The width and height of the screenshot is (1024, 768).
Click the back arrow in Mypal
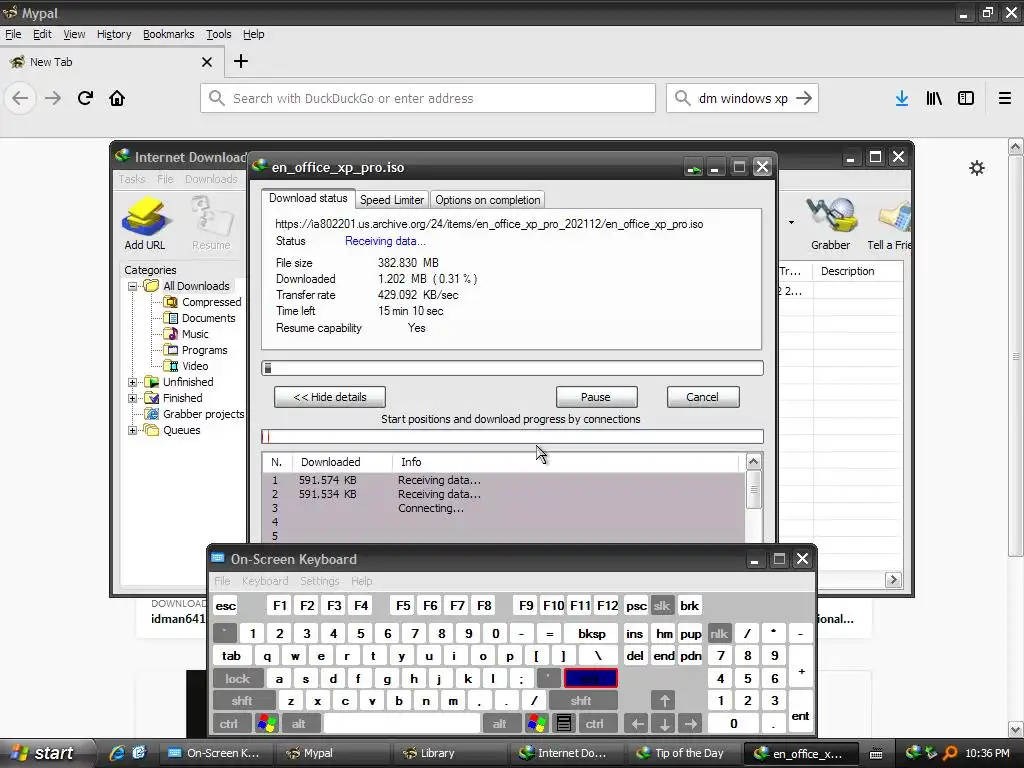click(x=20, y=99)
